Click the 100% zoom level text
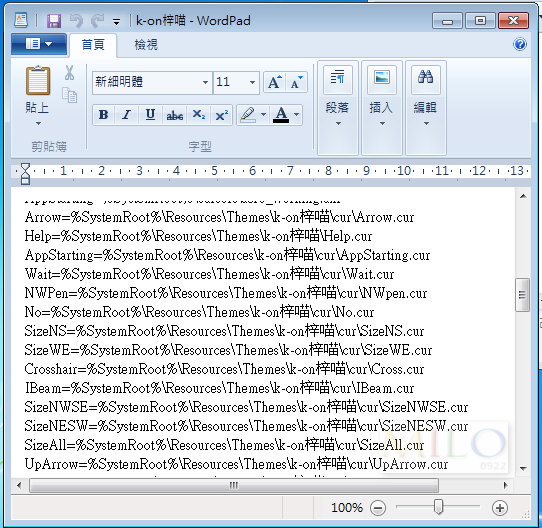The width and height of the screenshot is (542, 528). (x=347, y=508)
